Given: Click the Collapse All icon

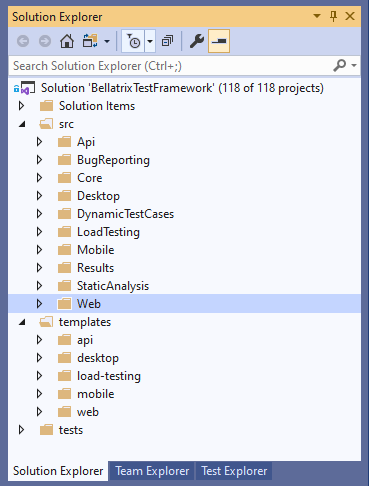Looking at the screenshot, I should click(167, 41).
